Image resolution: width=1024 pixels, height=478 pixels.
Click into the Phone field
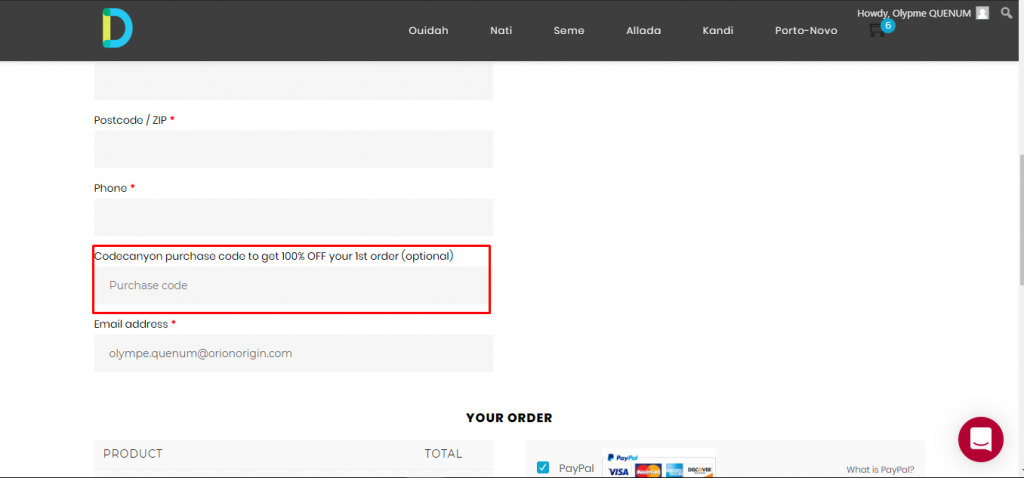coord(293,217)
